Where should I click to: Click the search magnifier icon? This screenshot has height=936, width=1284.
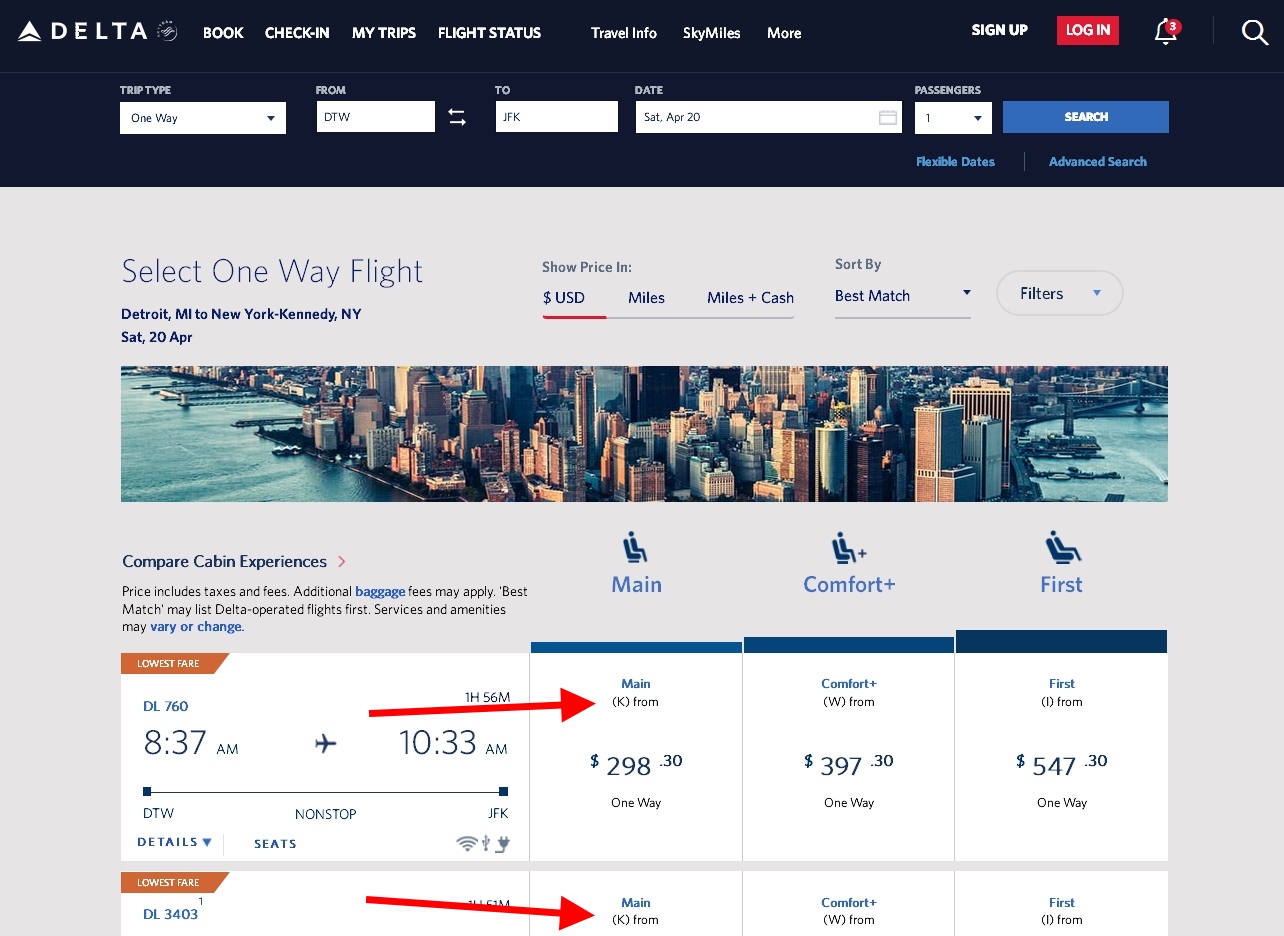pos(1255,32)
